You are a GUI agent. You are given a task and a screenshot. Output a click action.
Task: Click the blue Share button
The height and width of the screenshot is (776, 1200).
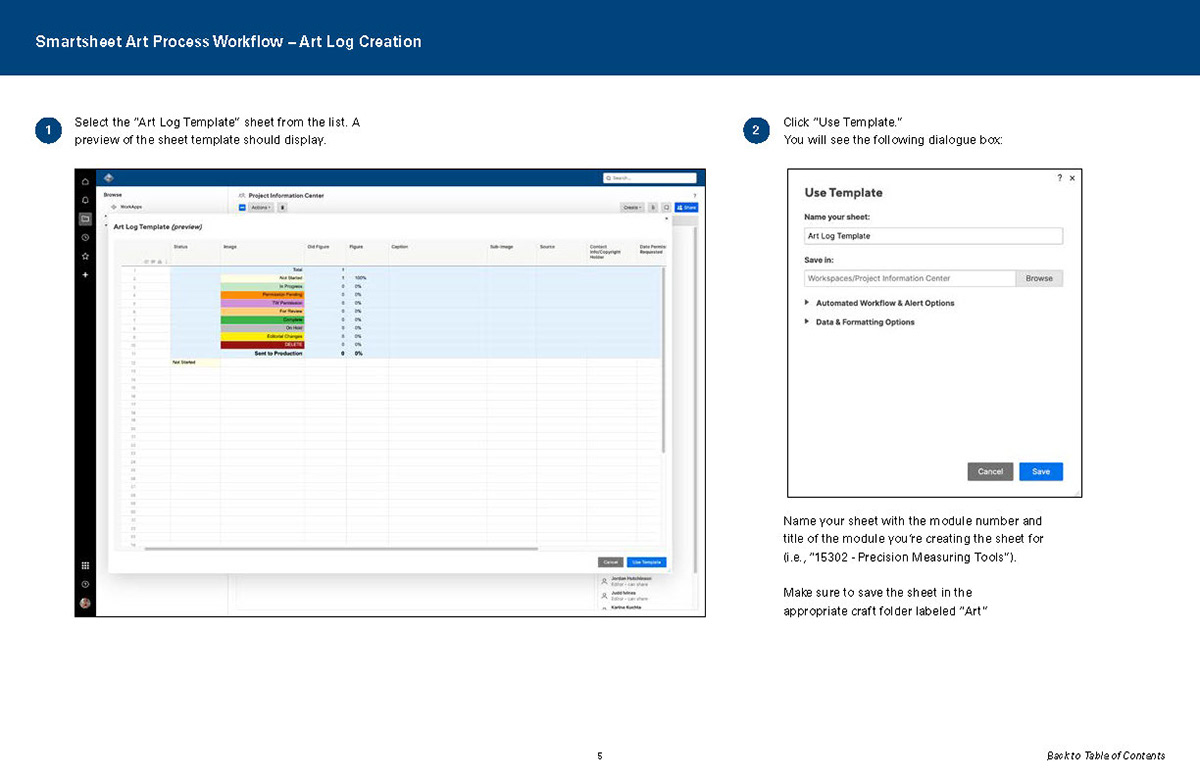pos(686,207)
